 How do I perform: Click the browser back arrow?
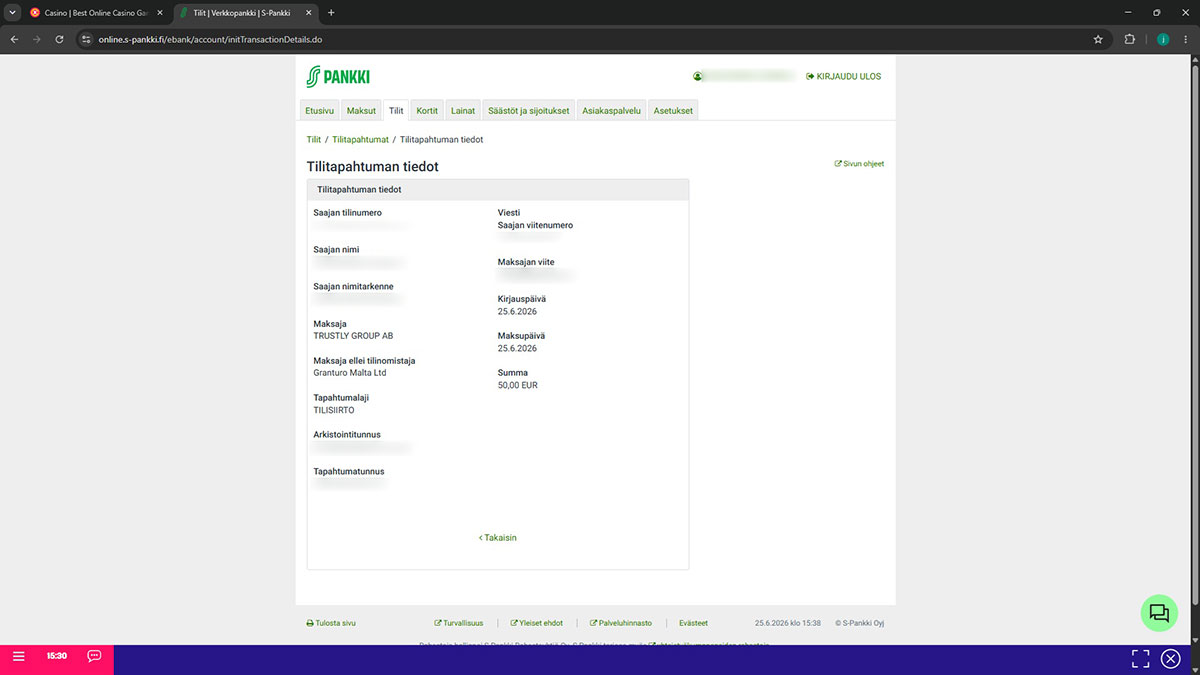click(x=14, y=39)
